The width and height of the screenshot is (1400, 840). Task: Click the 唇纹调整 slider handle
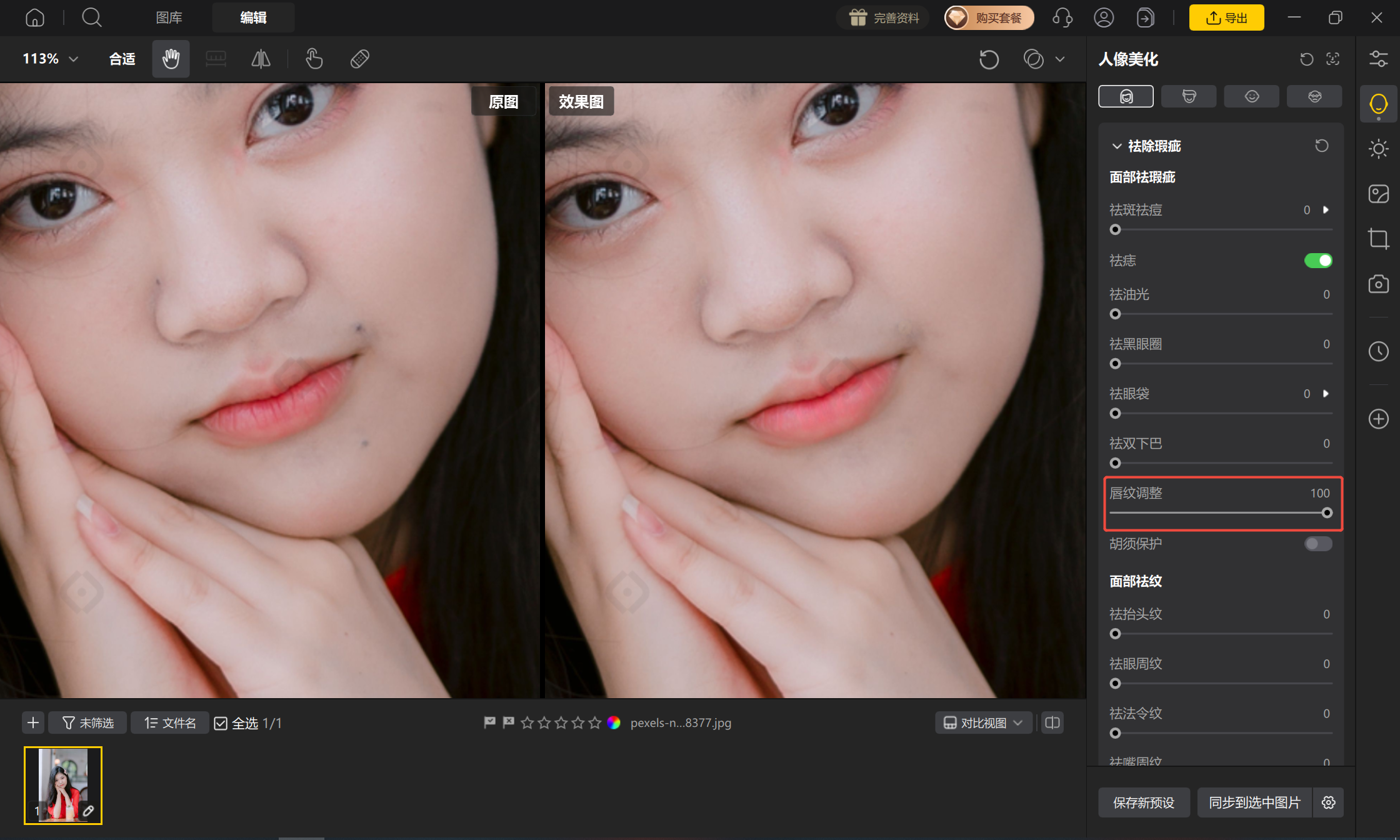(1327, 513)
